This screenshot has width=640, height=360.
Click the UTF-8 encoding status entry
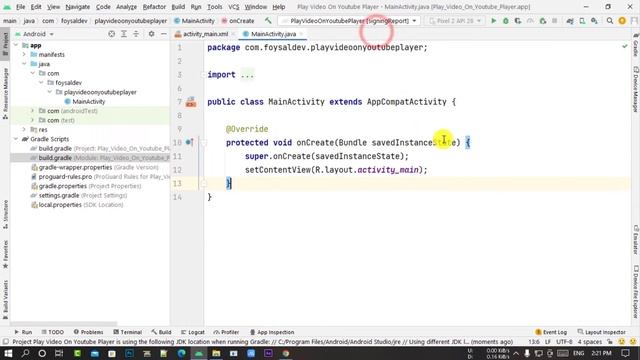point(564,342)
